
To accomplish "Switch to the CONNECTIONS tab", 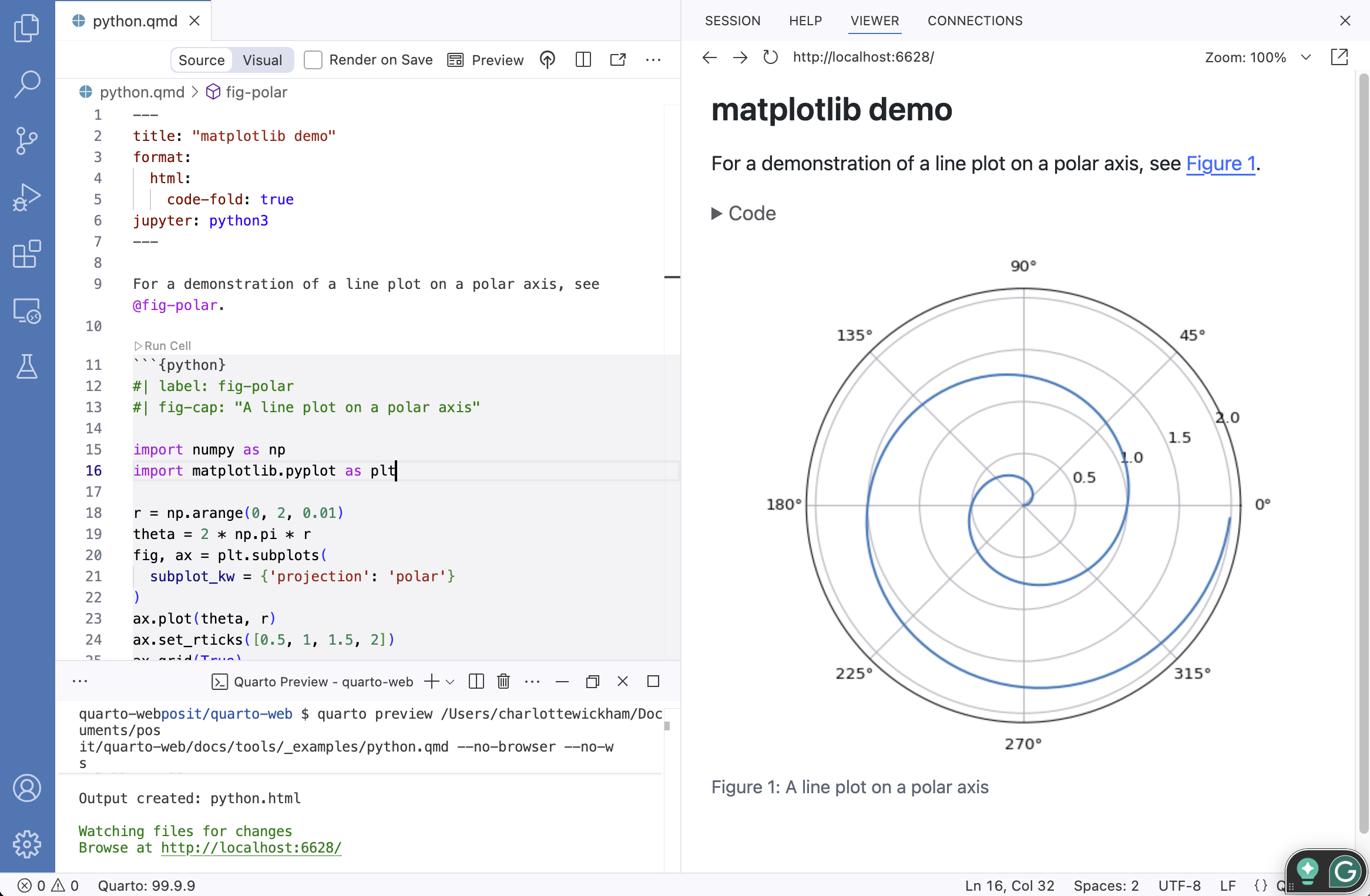I will tap(975, 21).
